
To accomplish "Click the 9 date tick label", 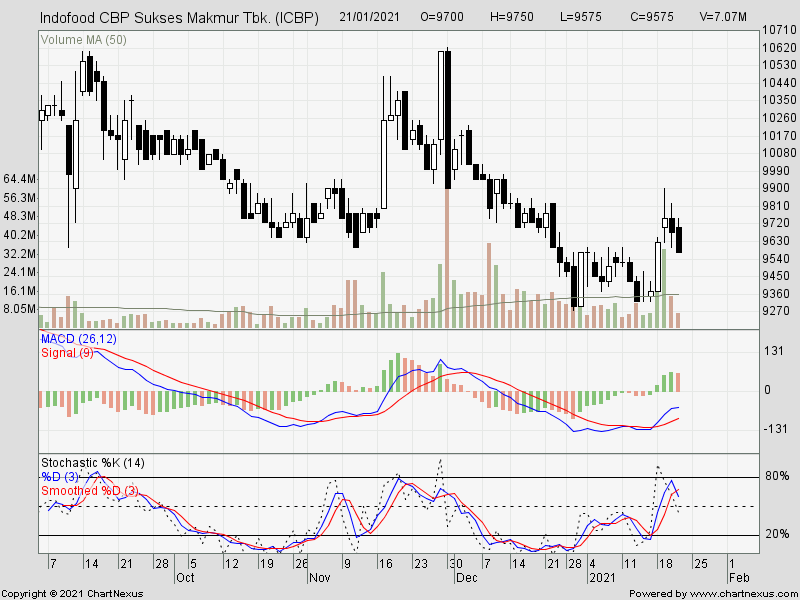I will coord(347,564).
